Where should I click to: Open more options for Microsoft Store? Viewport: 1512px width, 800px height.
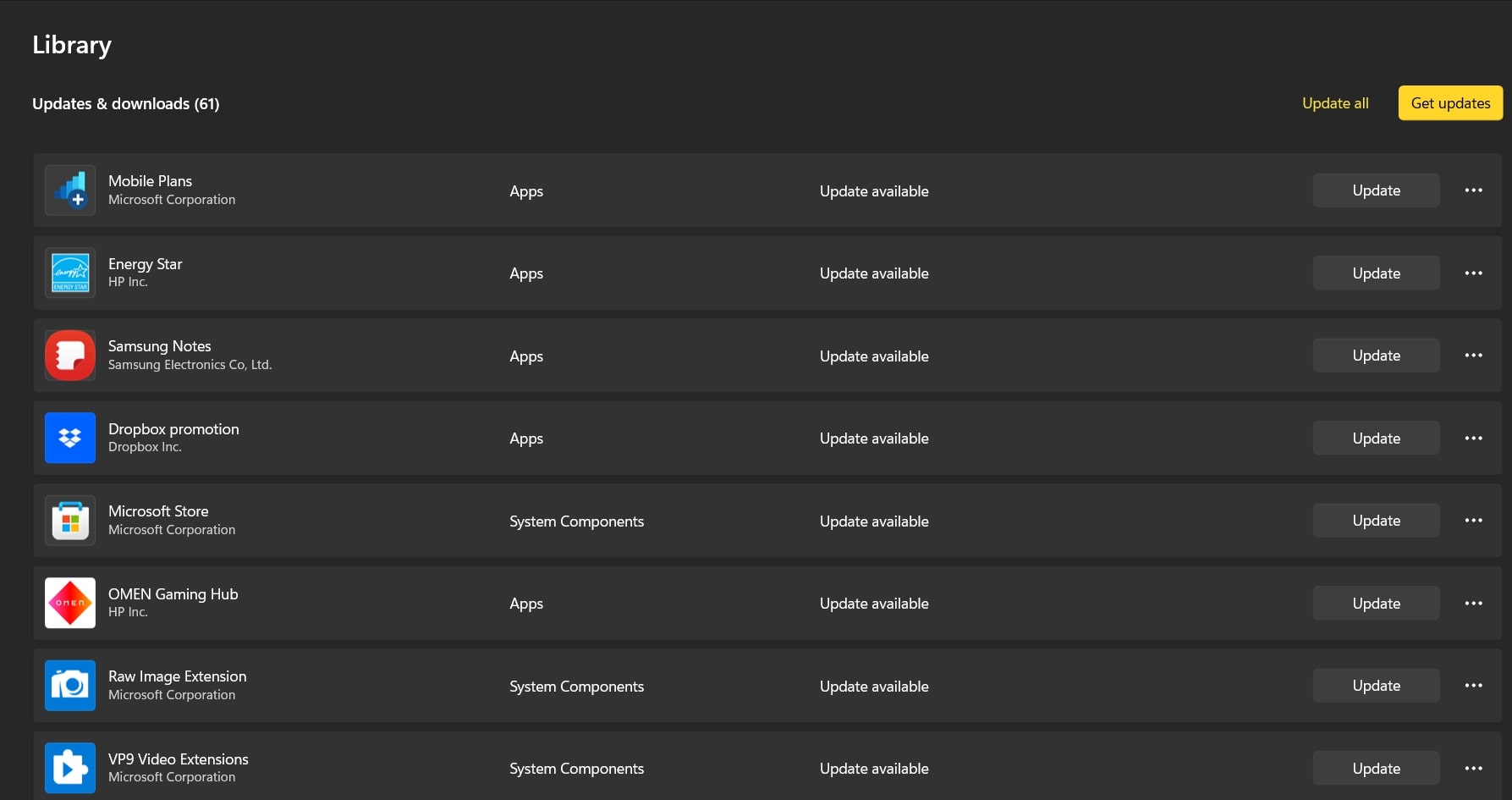(1473, 520)
